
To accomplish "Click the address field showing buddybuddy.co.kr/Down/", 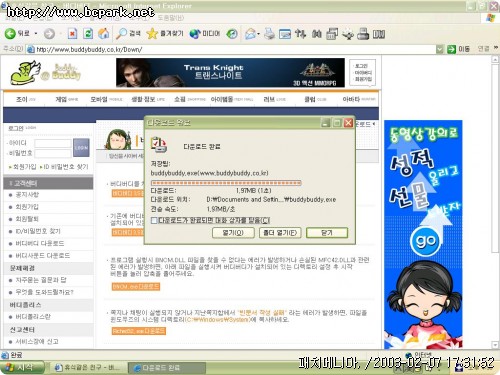I will click(231, 49).
